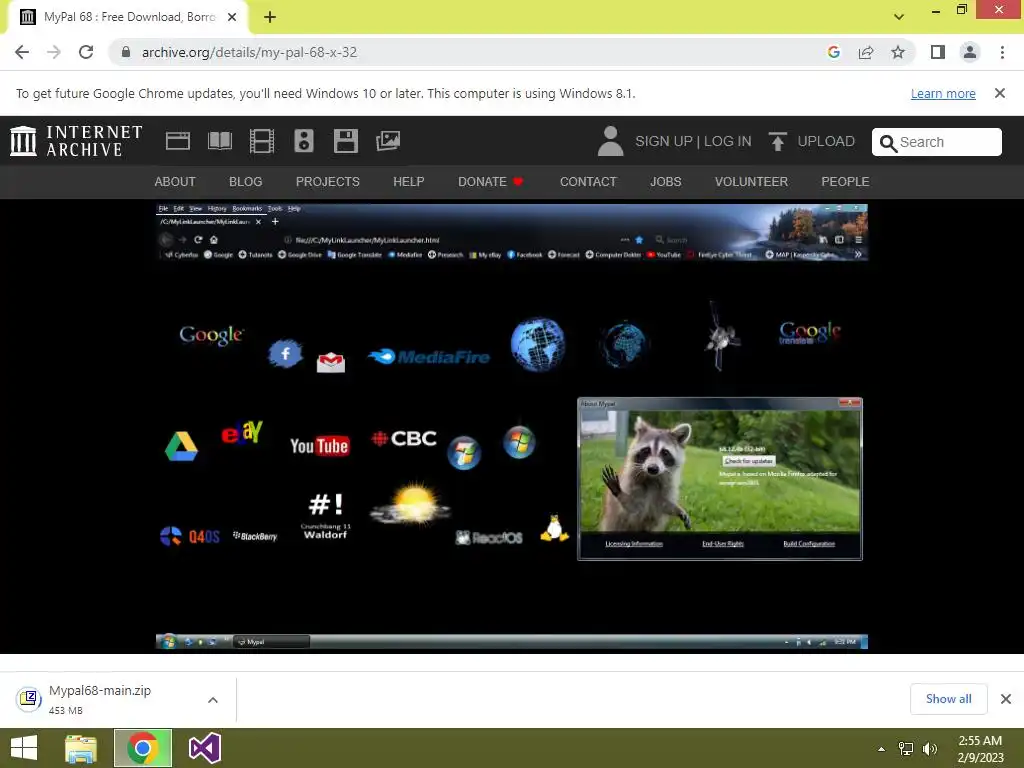Open Windows Start button

(24, 748)
